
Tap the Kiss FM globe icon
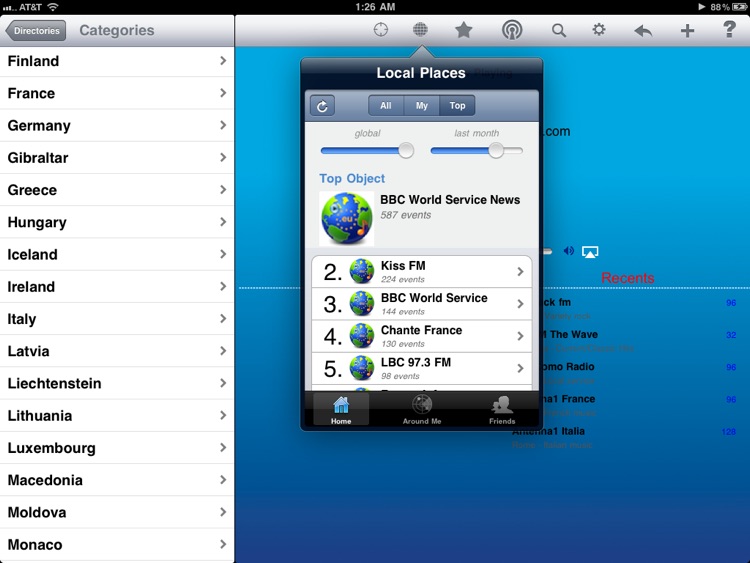(362, 271)
